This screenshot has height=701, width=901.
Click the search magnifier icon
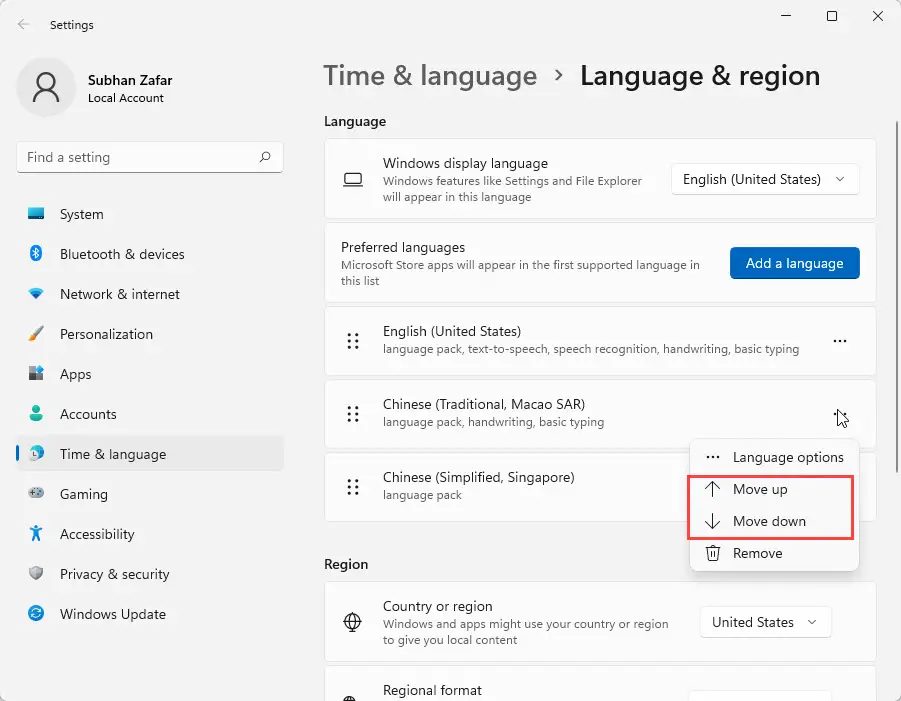click(265, 157)
